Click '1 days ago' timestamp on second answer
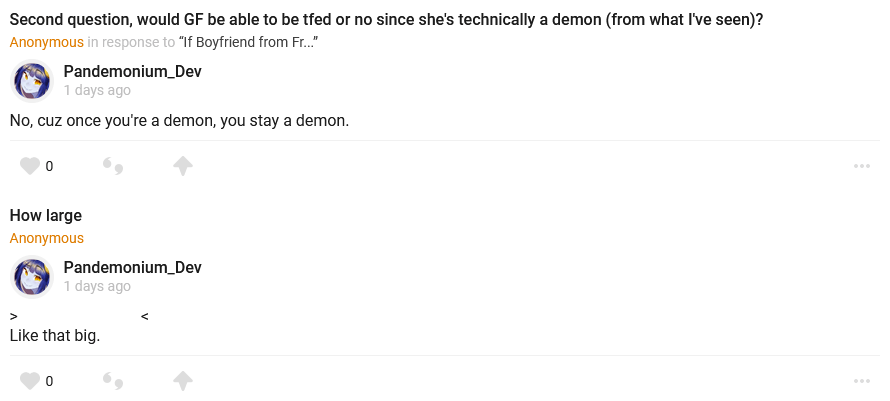Image resolution: width=890 pixels, height=401 pixels. click(97, 286)
